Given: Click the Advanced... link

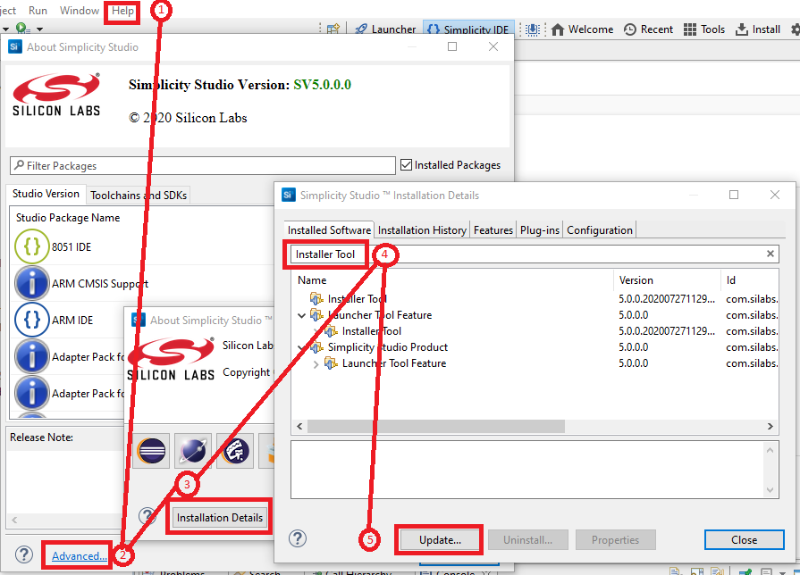Looking at the screenshot, I should pos(79,556).
